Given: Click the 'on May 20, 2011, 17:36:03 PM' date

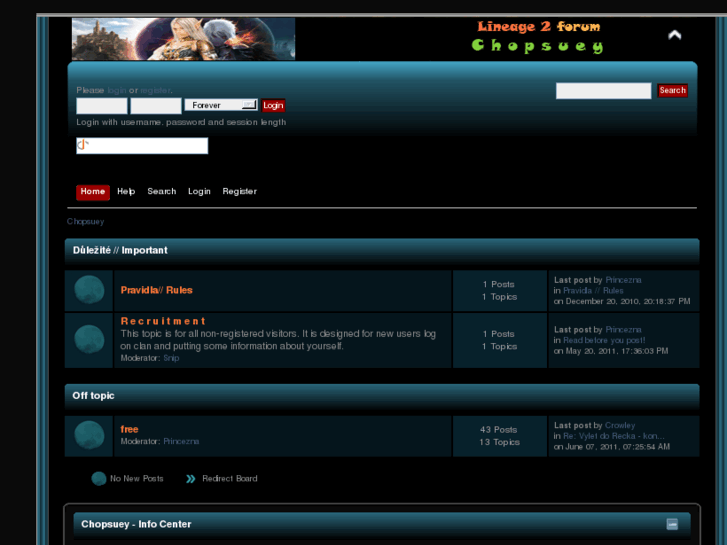Looking at the screenshot, I should (611, 351).
